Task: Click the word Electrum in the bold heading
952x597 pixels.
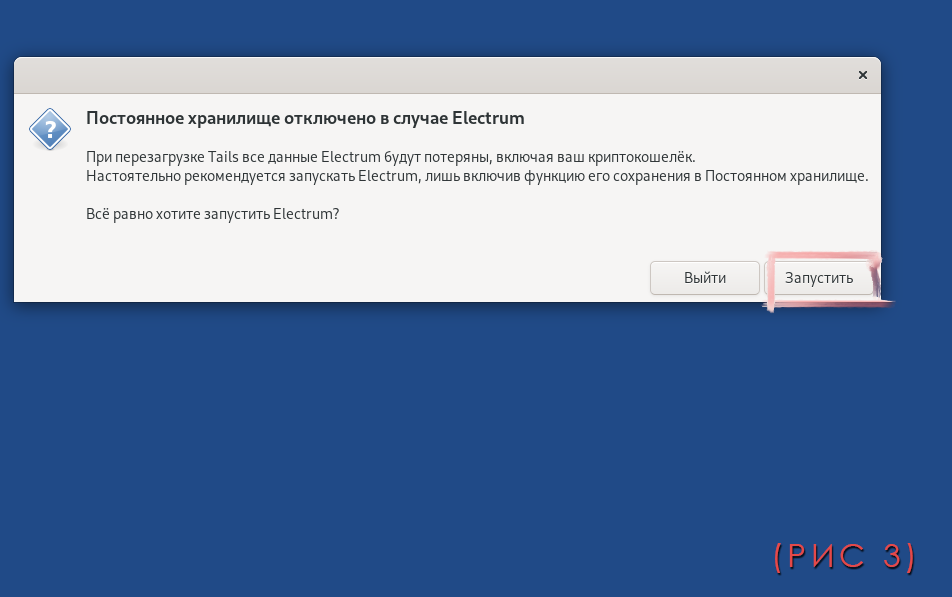Action: click(x=488, y=118)
